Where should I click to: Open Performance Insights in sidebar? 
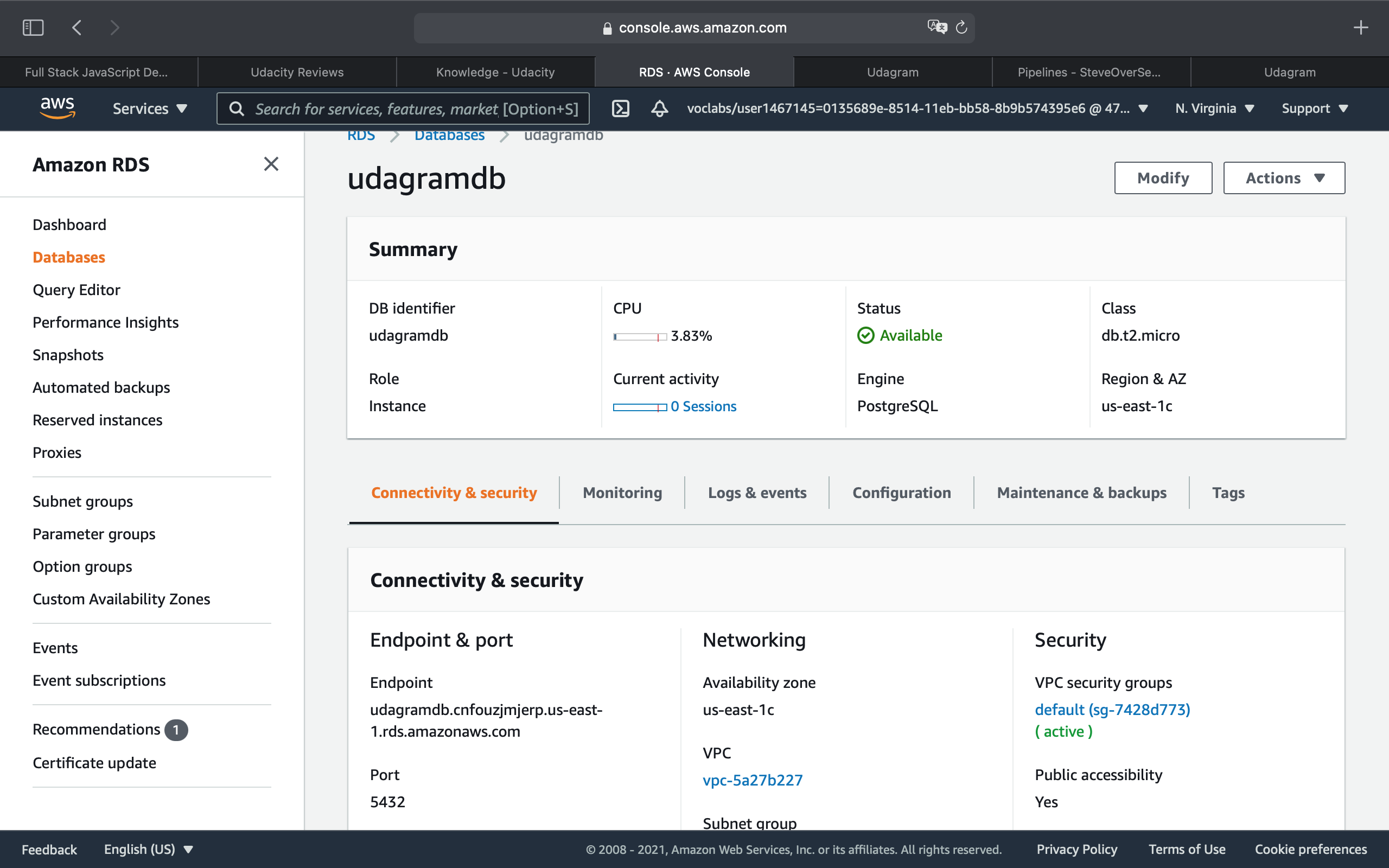click(106, 322)
